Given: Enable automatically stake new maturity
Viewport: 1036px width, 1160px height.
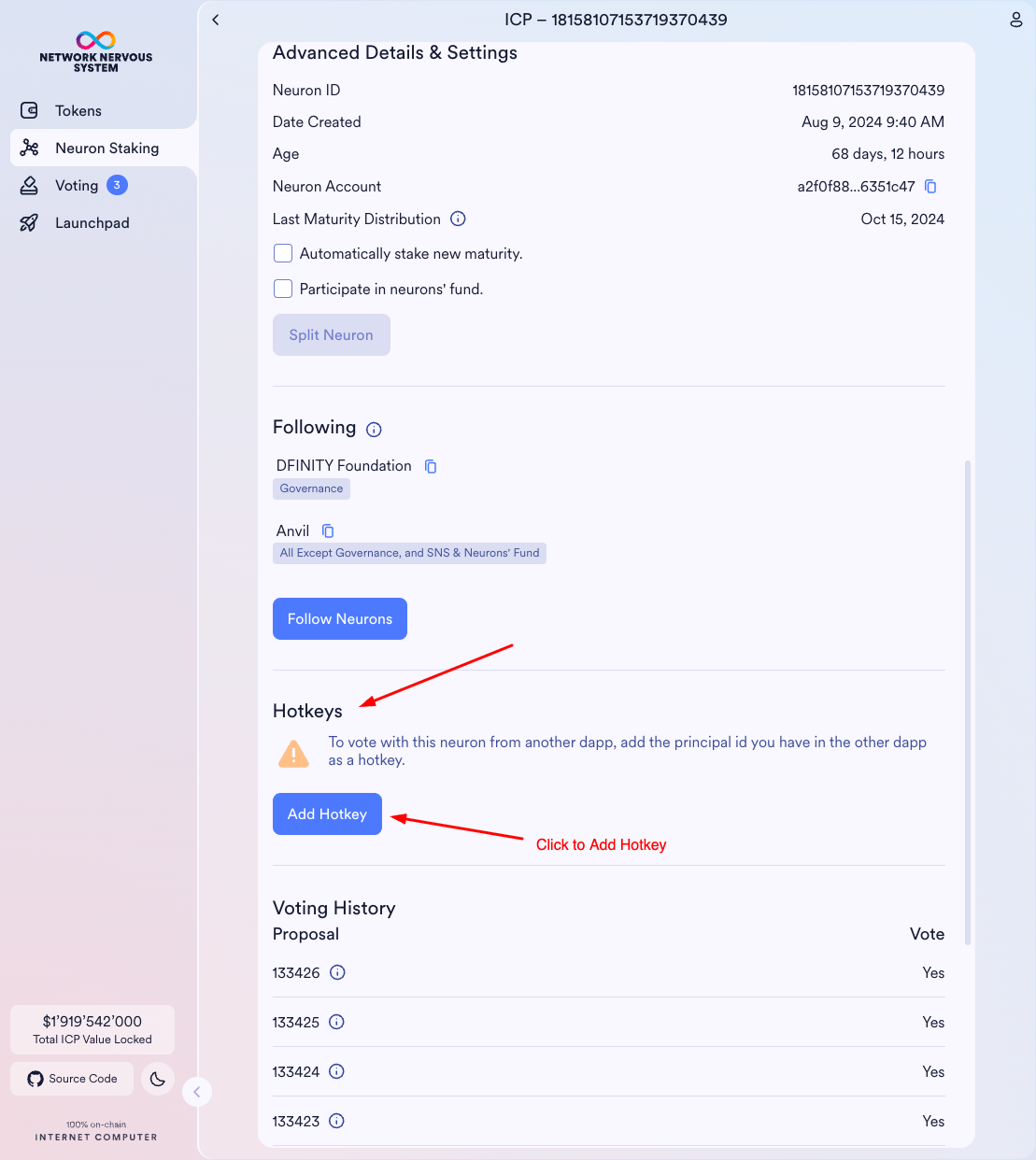Looking at the screenshot, I should (283, 254).
